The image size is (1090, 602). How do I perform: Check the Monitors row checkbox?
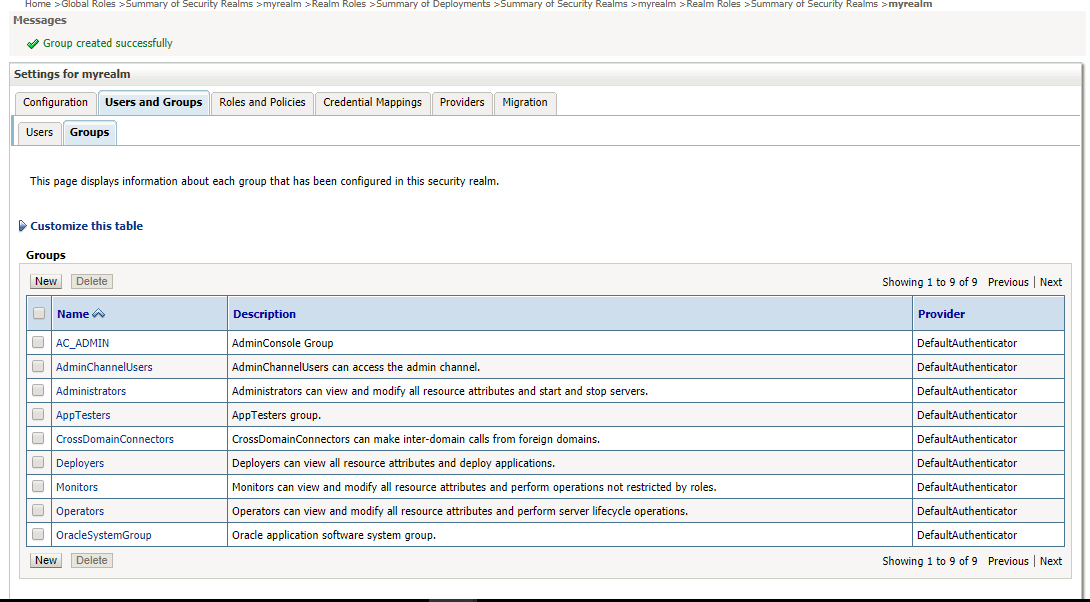[38, 486]
